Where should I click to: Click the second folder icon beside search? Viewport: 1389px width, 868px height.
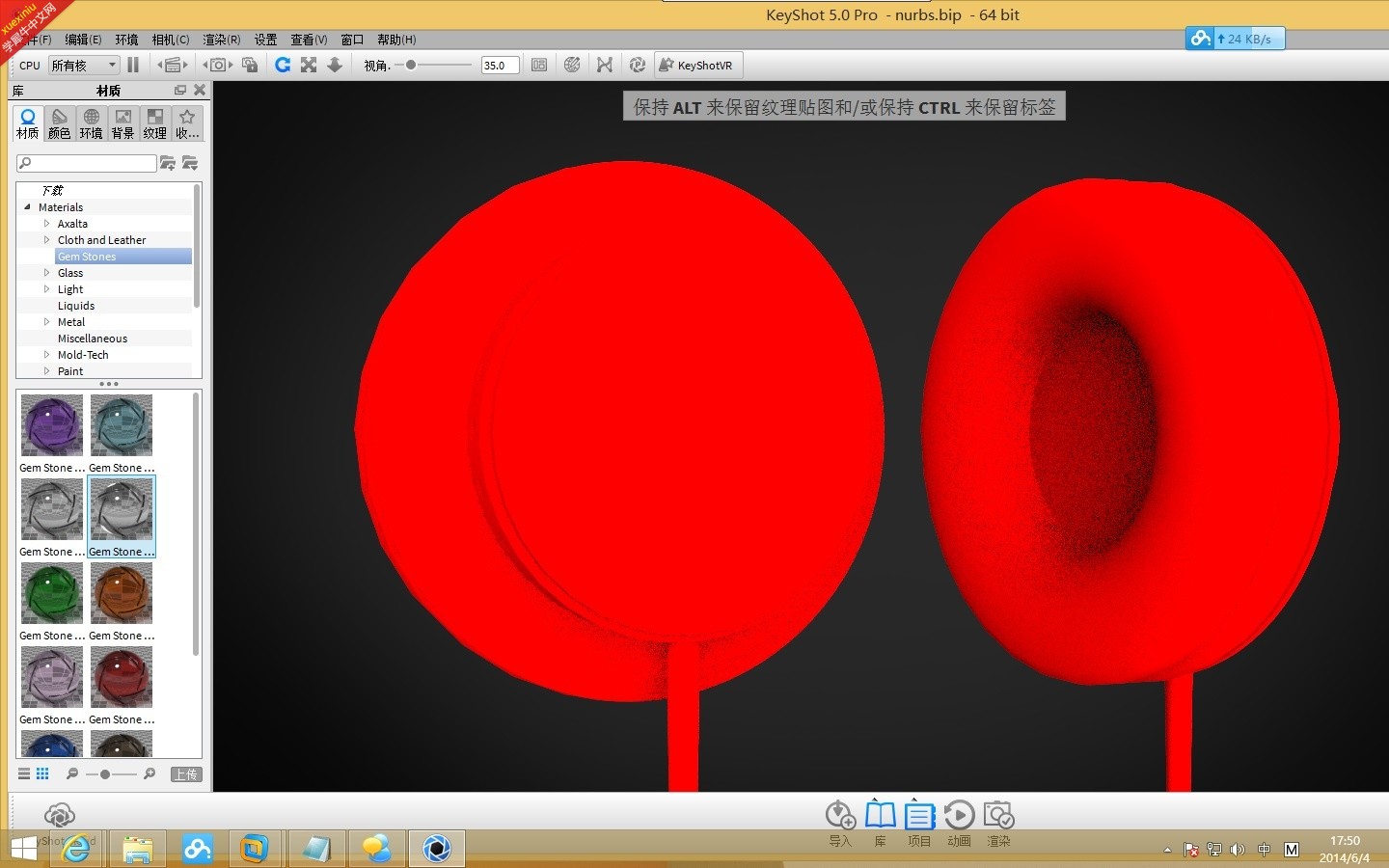click(190, 163)
